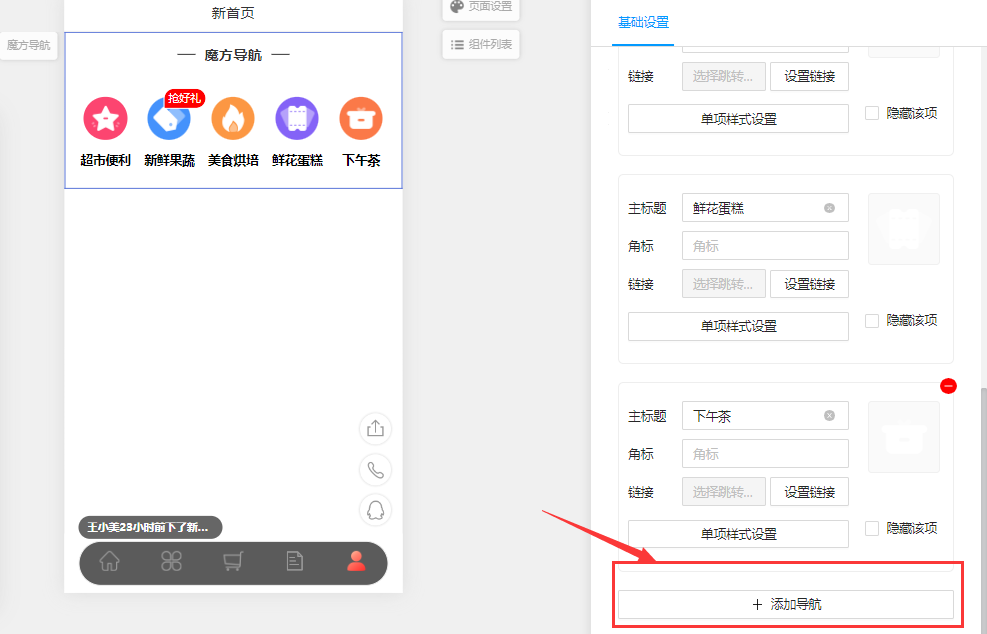The width and height of the screenshot is (987, 634).
Task: Click the red remove item icon
Action: pos(948,386)
